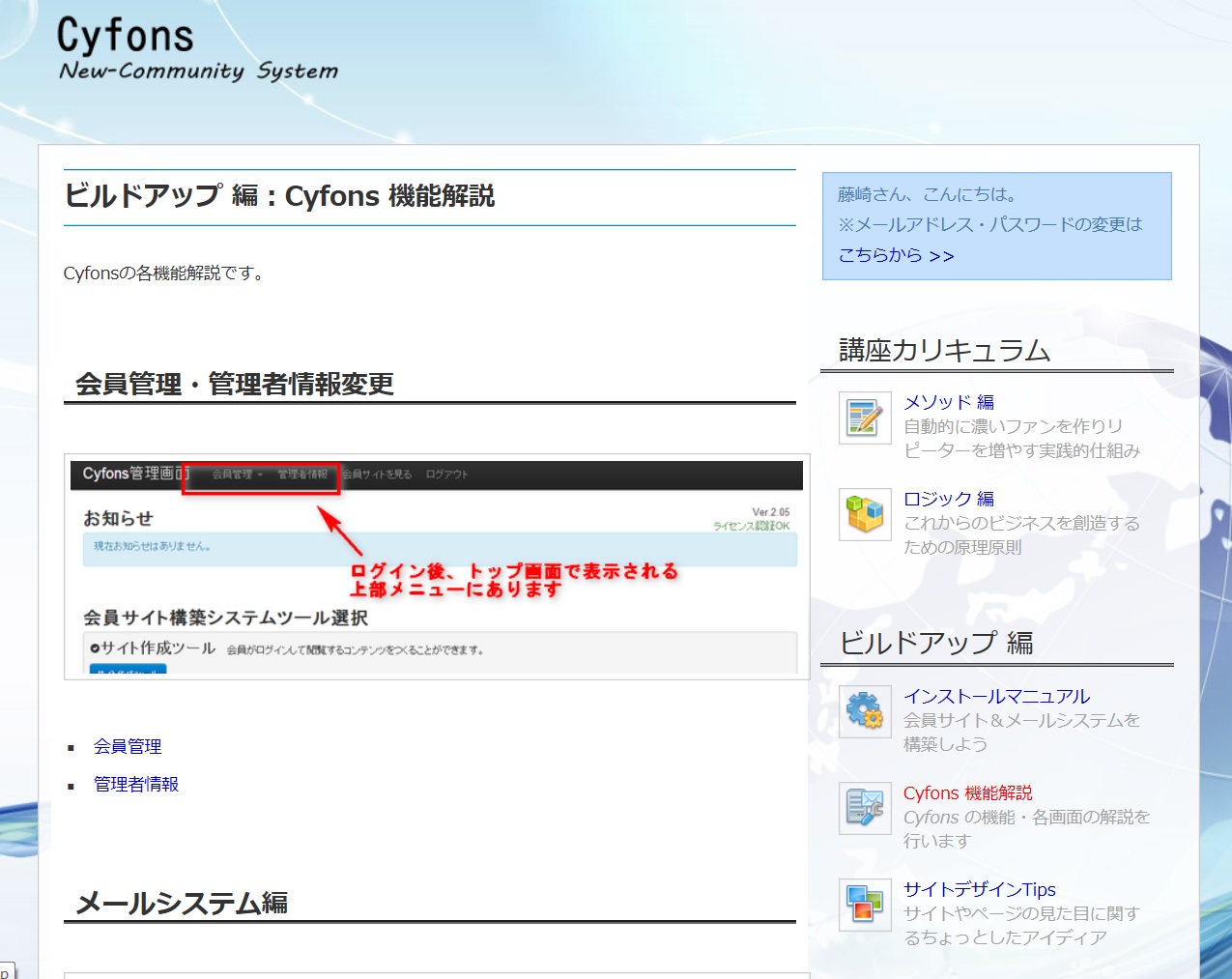Click the メソッド 編 pencil-and-document icon
The height and width of the screenshot is (979, 1232).
864,418
